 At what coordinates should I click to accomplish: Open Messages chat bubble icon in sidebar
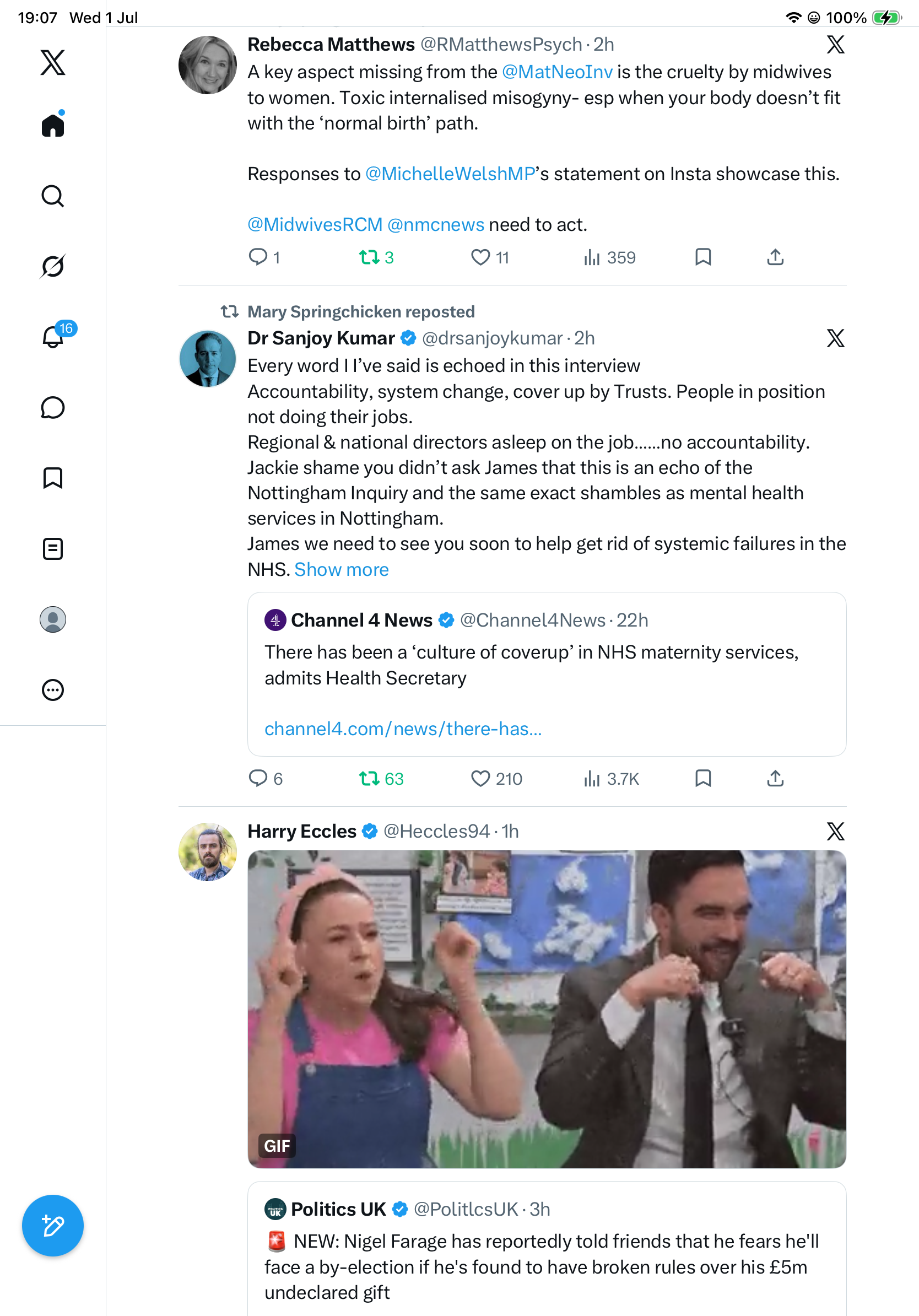53,407
